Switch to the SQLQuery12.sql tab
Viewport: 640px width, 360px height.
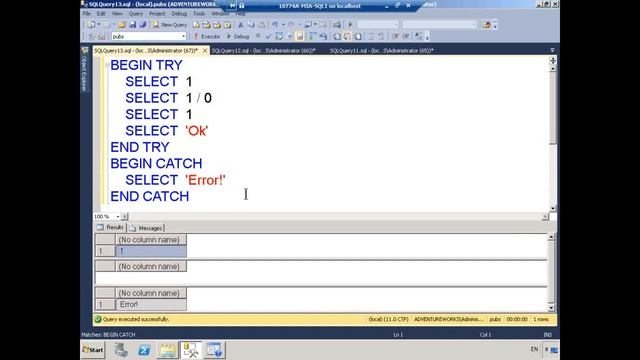(x=263, y=51)
